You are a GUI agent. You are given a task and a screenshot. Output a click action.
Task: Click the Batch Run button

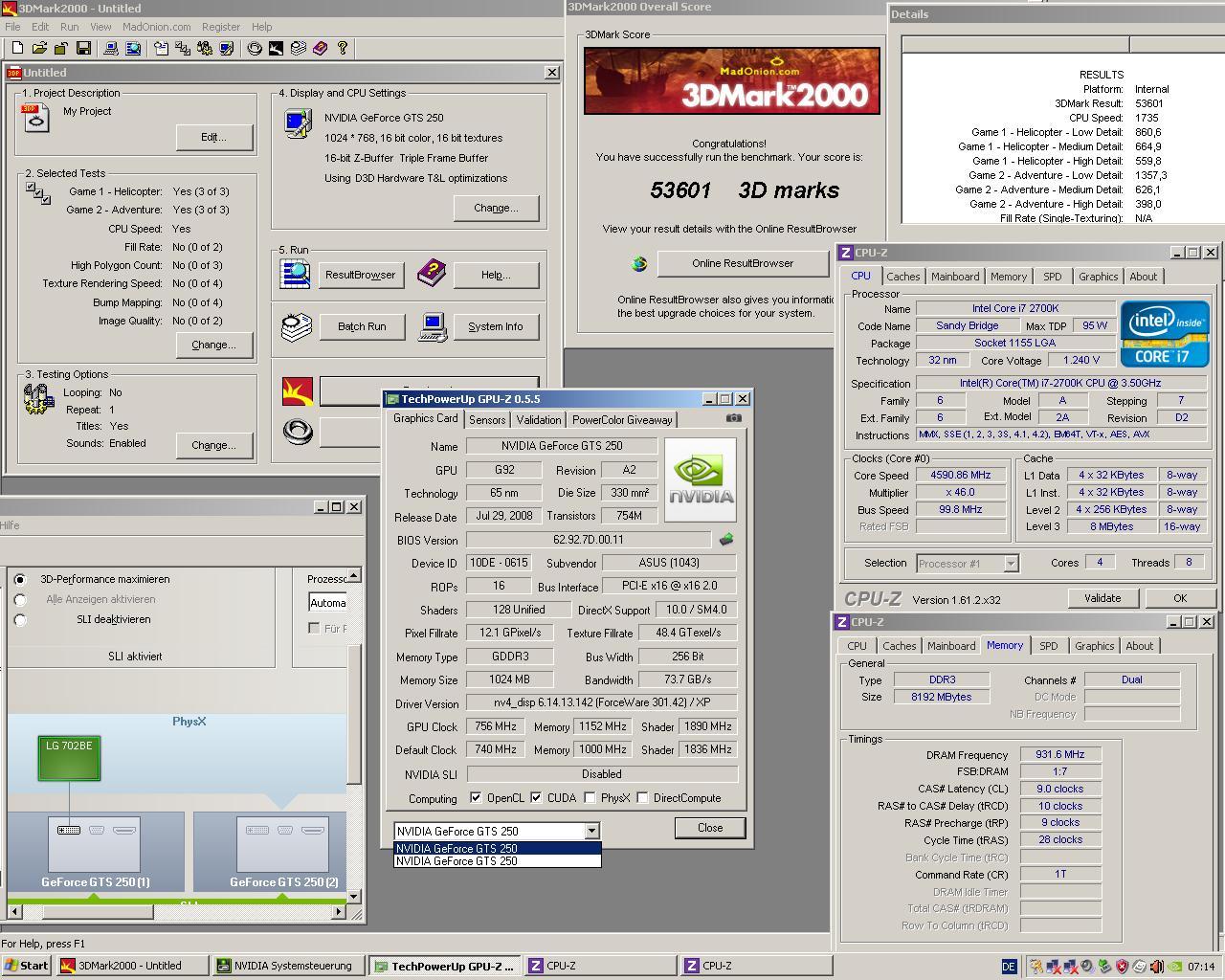pos(362,326)
